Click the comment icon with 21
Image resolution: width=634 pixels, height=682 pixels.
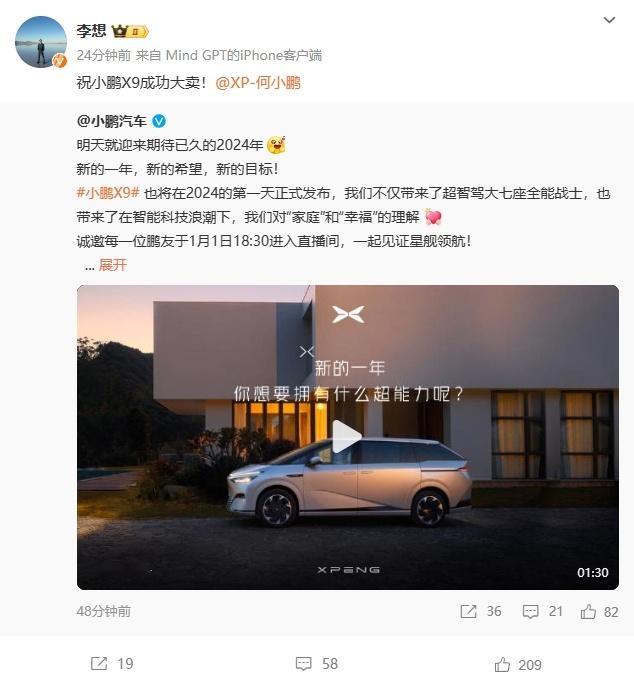(530, 611)
